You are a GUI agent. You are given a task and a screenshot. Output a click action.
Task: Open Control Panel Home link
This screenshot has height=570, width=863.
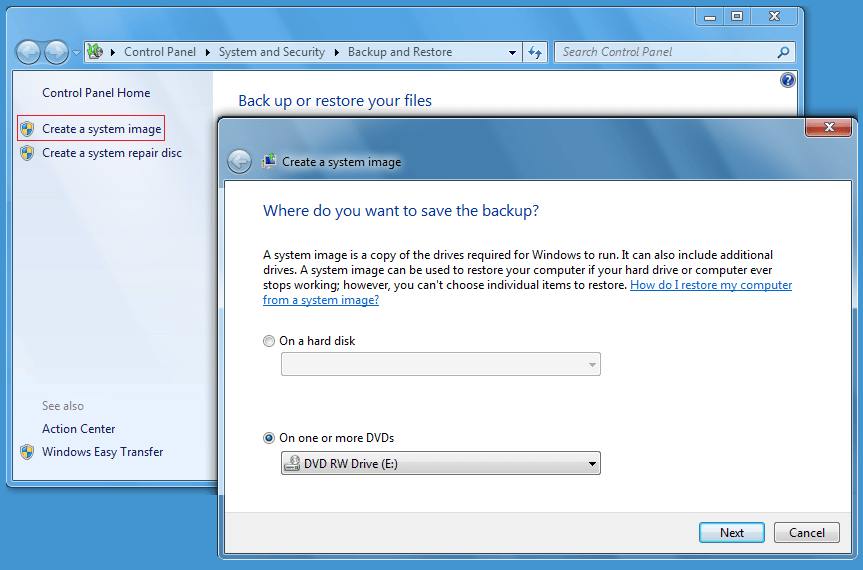click(96, 93)
